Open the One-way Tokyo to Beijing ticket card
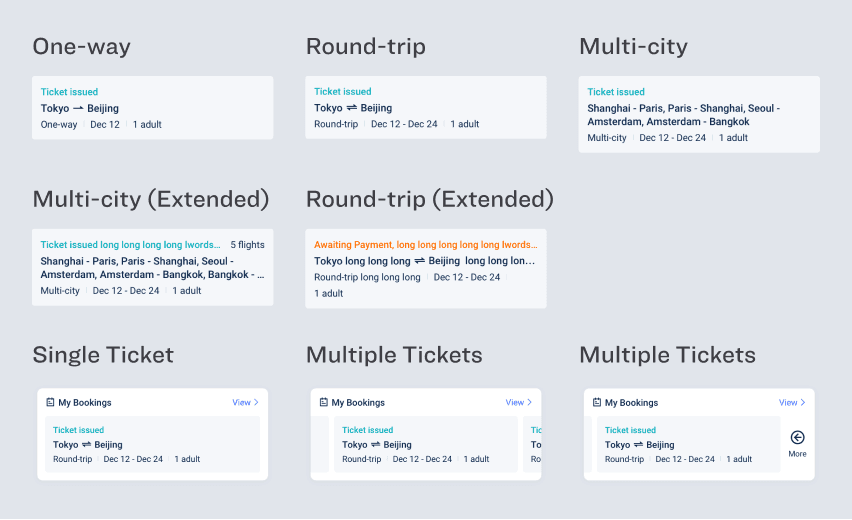 coord(152,108)
